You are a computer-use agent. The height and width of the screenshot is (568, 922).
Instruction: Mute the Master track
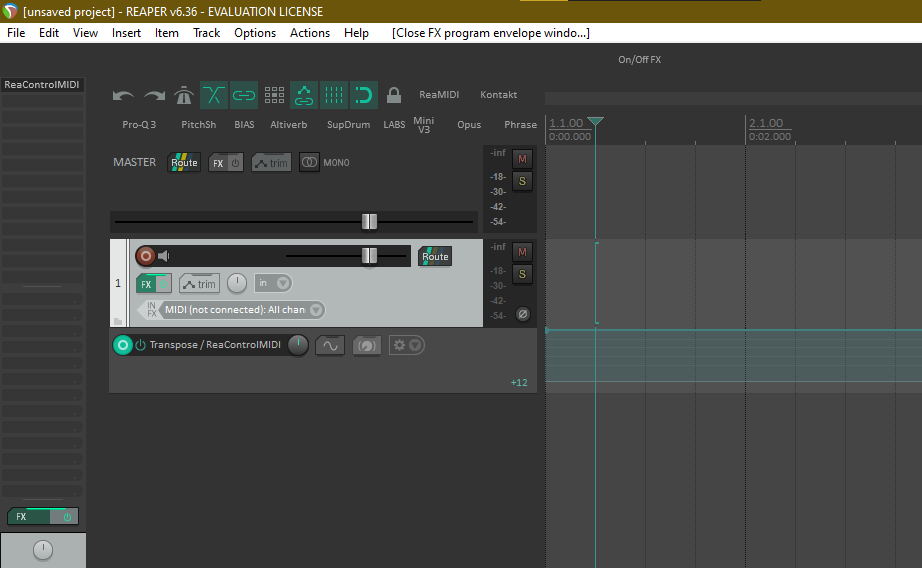pos(522,159)
